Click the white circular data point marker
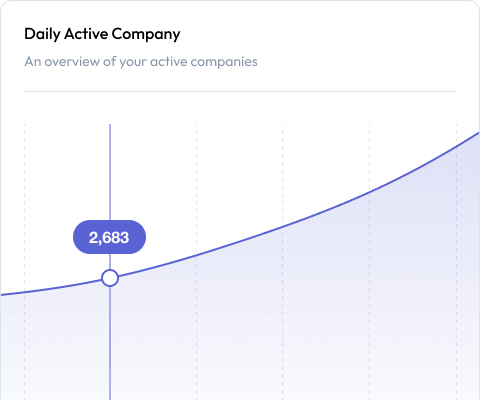This screenshot has width=480, height=400. click(110, 278)
